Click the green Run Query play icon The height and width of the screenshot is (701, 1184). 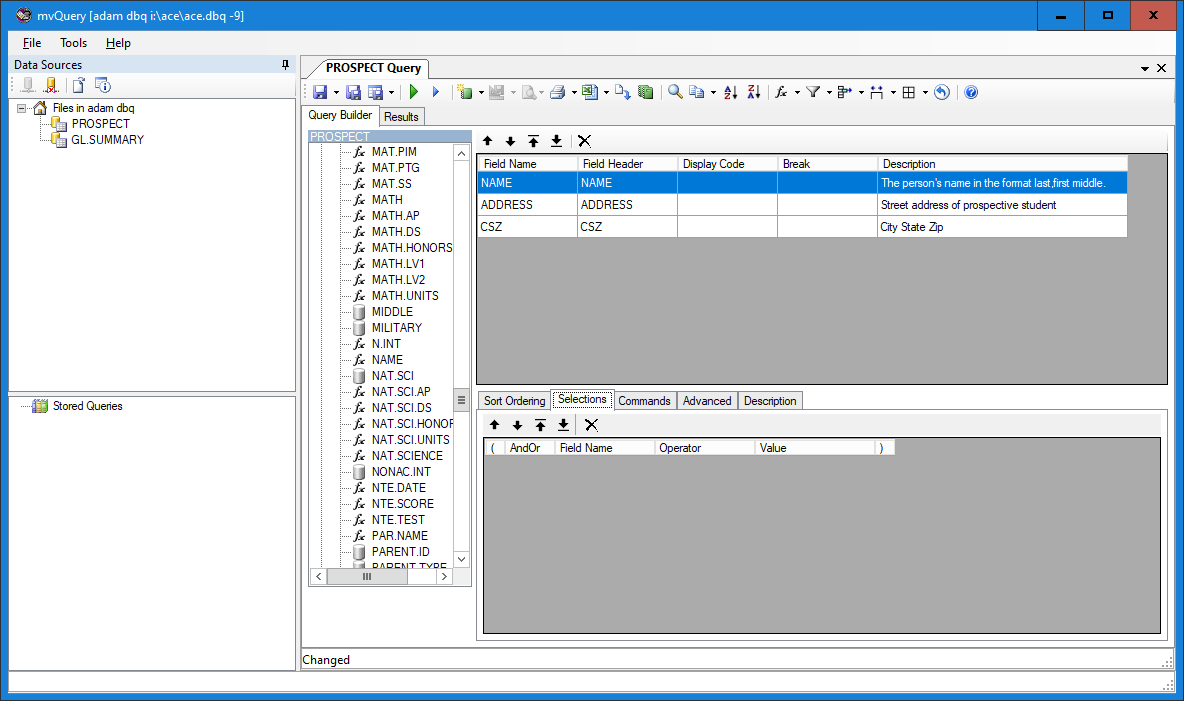[x=413, y=92]
